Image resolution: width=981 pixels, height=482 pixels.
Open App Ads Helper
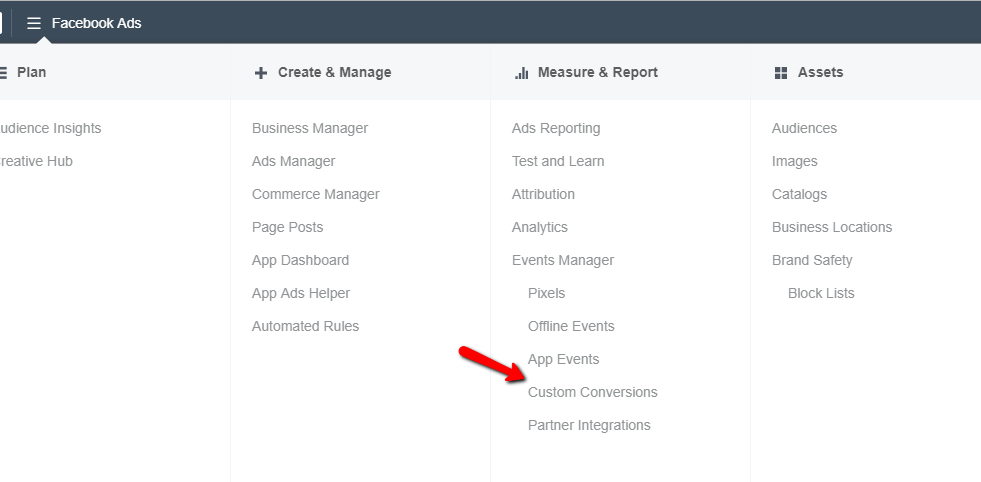pyautogui.click(x=301, y=294)
